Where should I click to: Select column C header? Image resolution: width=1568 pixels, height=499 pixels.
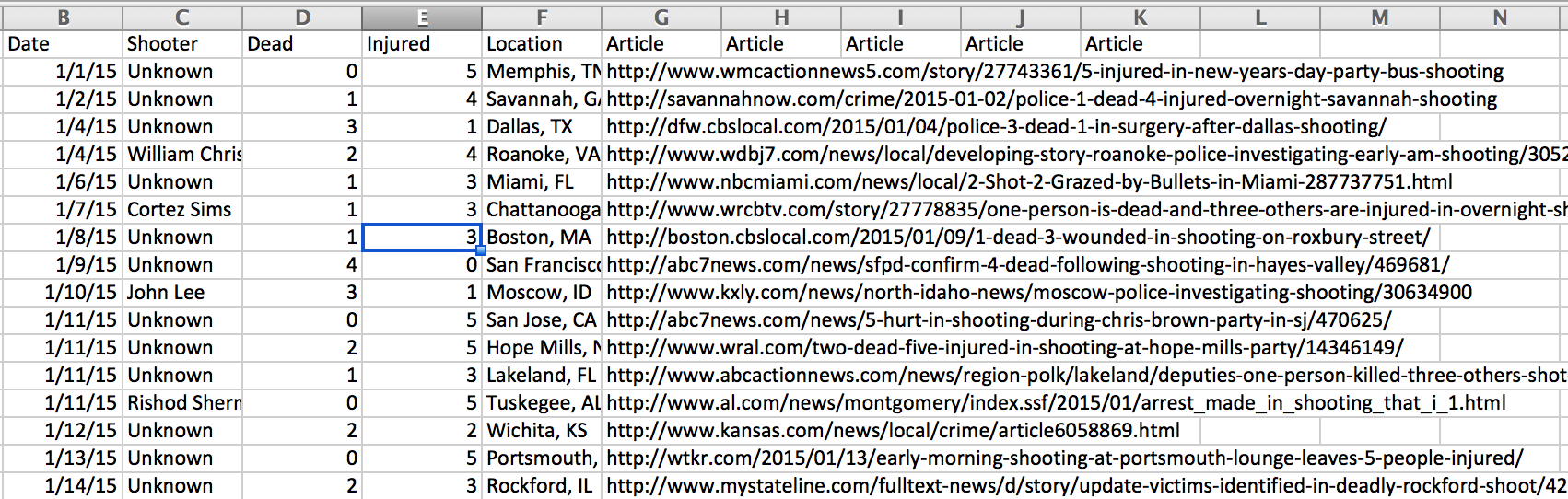click(x=182, y=17)
